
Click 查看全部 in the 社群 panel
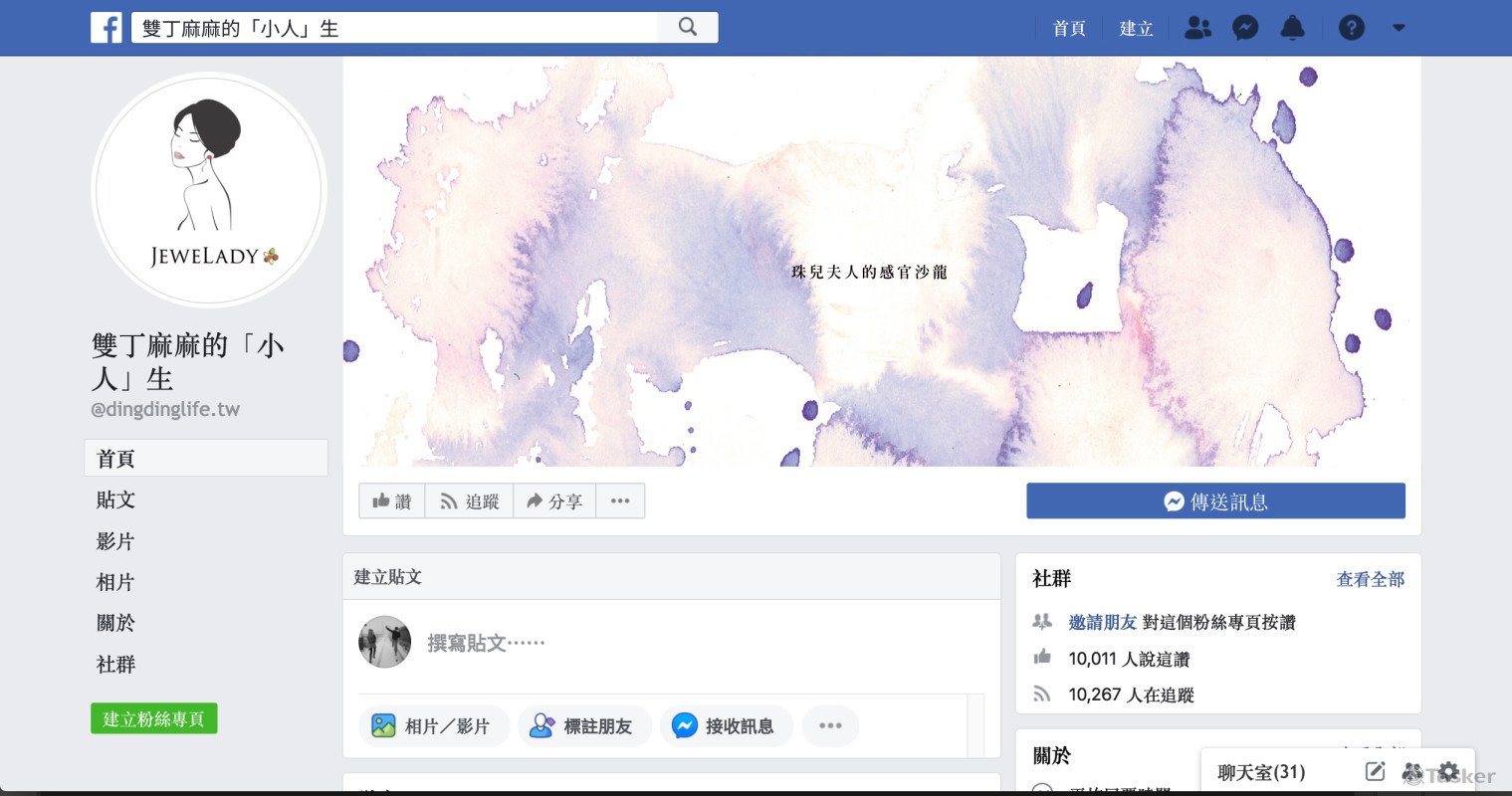1370,579
